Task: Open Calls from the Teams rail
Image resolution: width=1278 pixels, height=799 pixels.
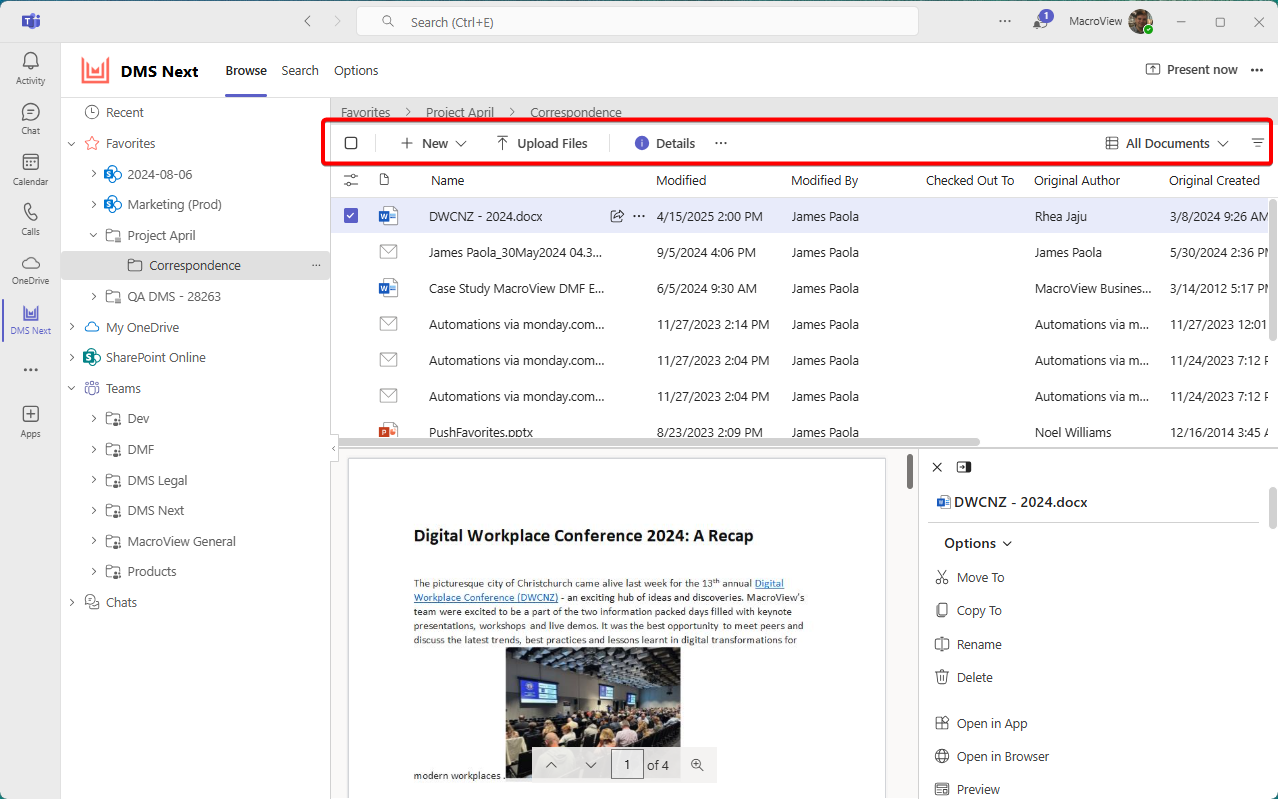Action: [30, 219]
